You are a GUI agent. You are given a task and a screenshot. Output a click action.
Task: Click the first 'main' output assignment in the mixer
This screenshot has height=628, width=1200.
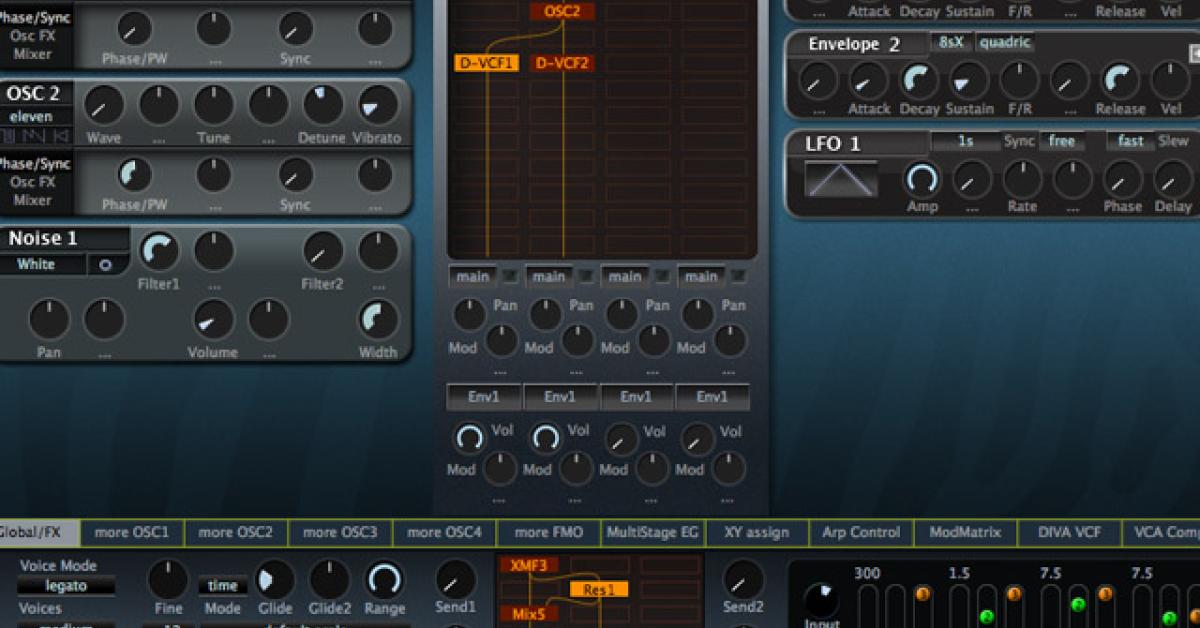point(472,276)
